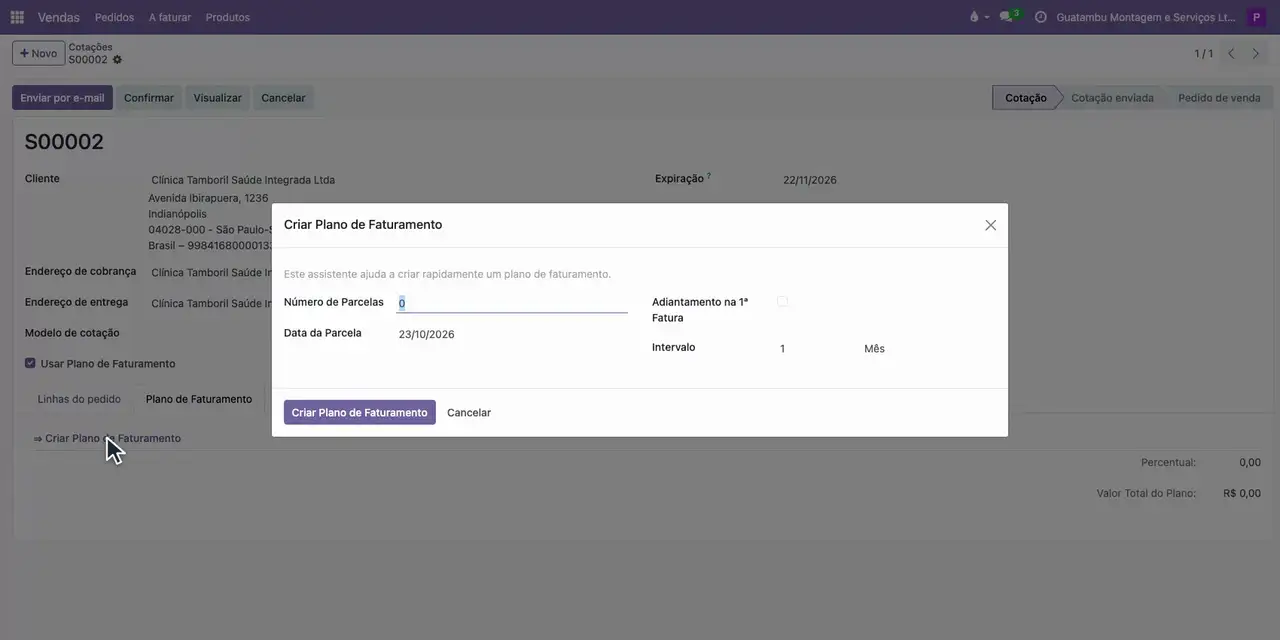Click the Novo button
This screenshot has width=1280, height=640.
click(38, 53)
